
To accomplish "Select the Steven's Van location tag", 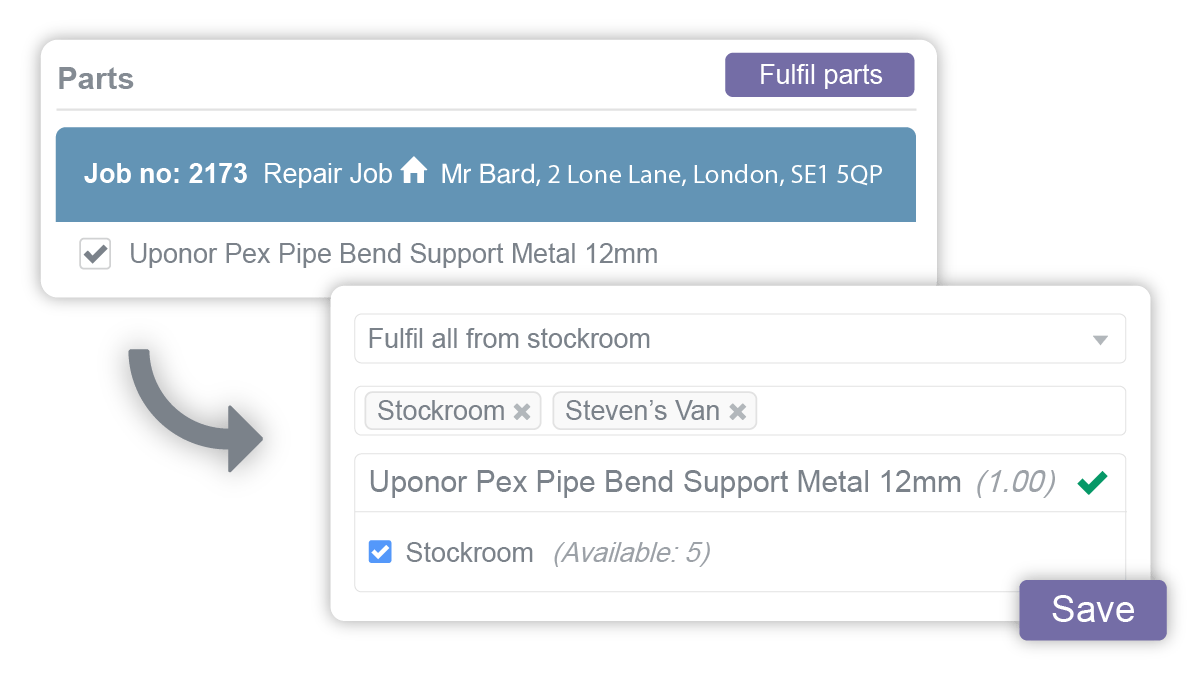I will pos(642,411).
